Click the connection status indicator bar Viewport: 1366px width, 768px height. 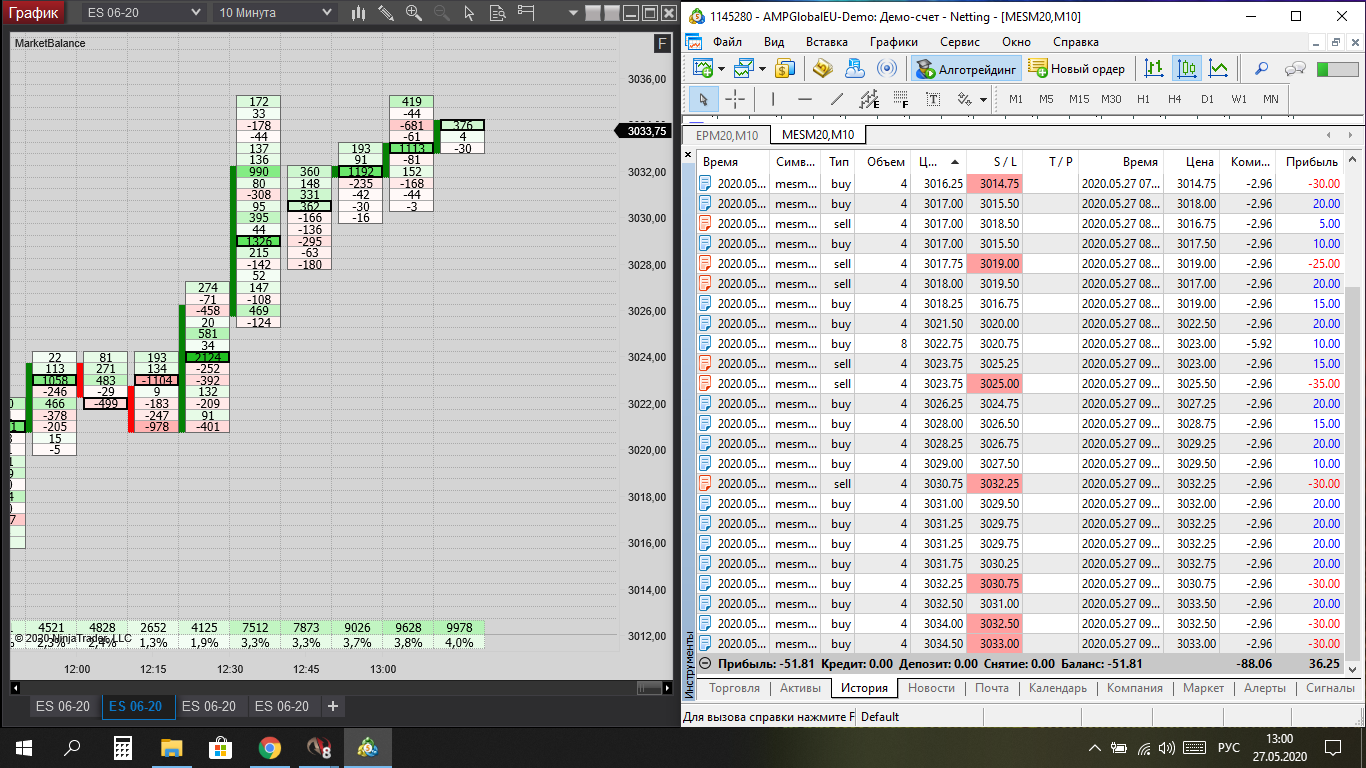pyautogui.click(x=1337, y=69)
